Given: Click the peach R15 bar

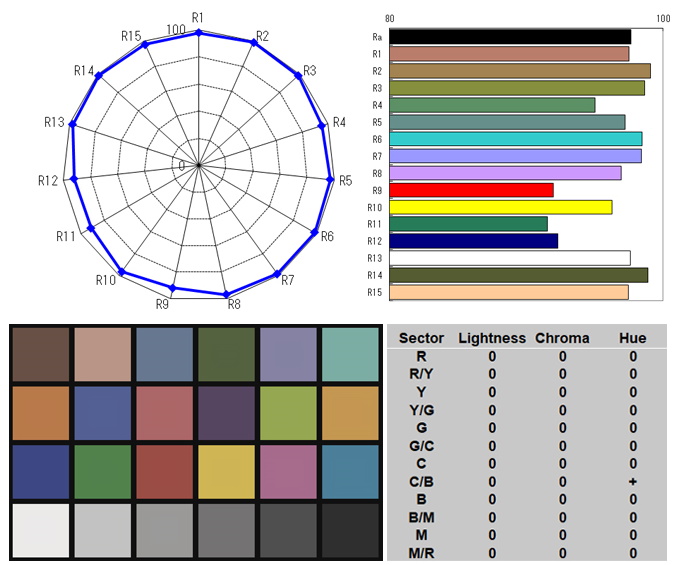Looking at the screenshot, I should point(509,292).
